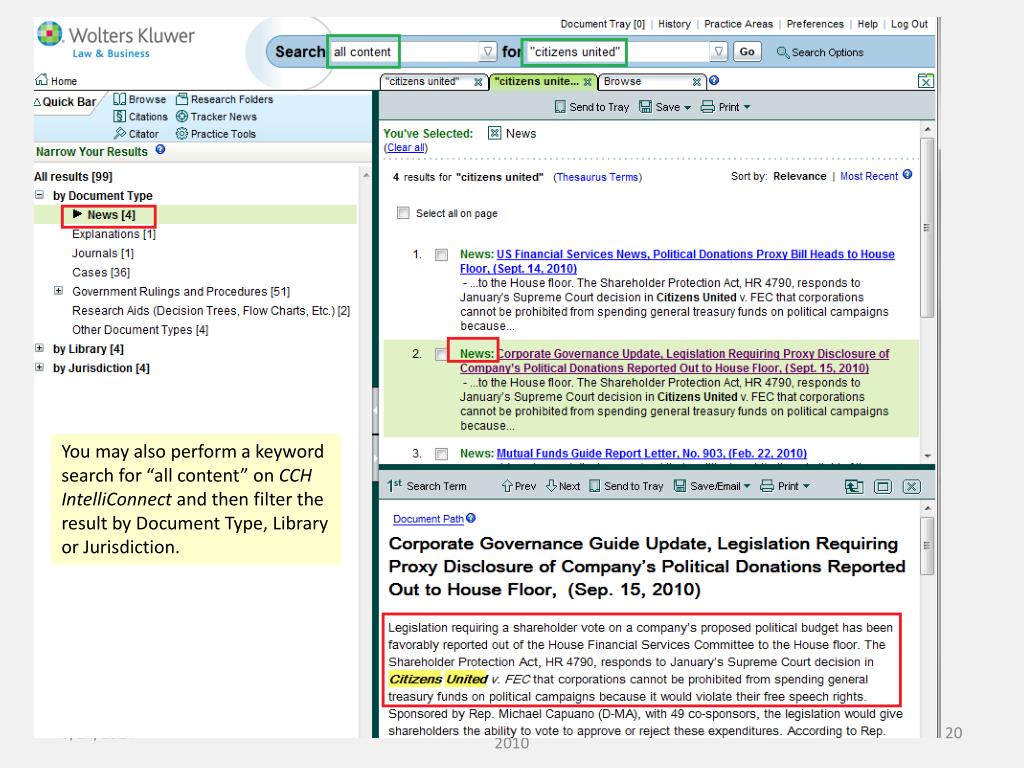This screenshot has height=768, width=1024.
Task: Filter results by Explanations [1]
Action: (x=114, y=234)
